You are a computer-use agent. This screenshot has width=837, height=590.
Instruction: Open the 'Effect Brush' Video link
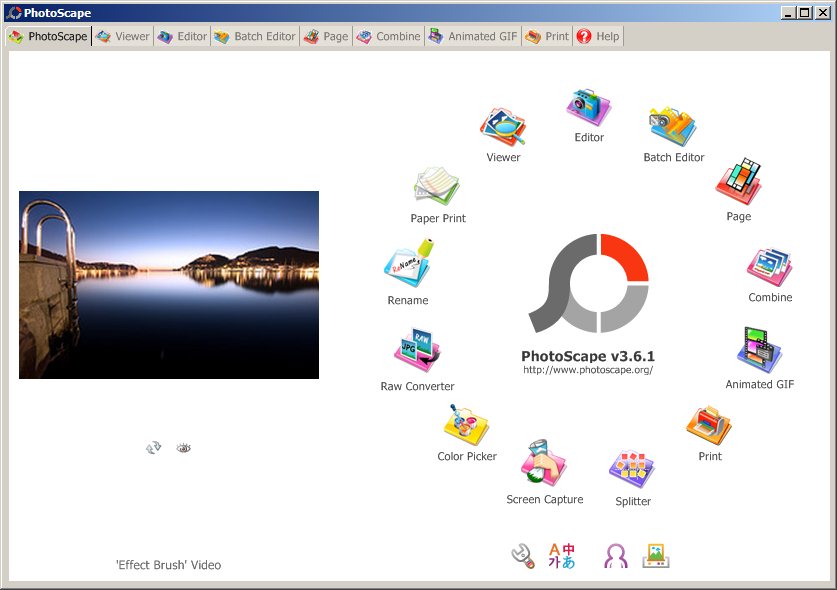[x=168, y=565]
